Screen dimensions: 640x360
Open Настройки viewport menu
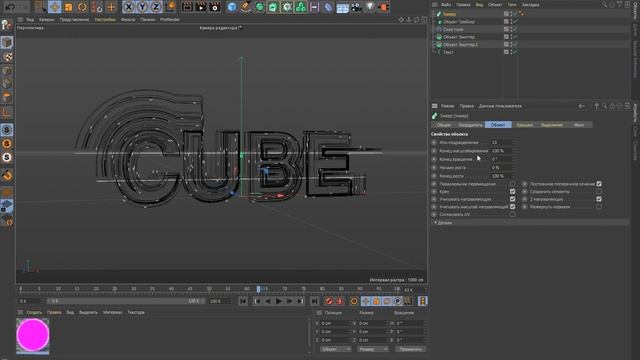click(x=105, y=20)
